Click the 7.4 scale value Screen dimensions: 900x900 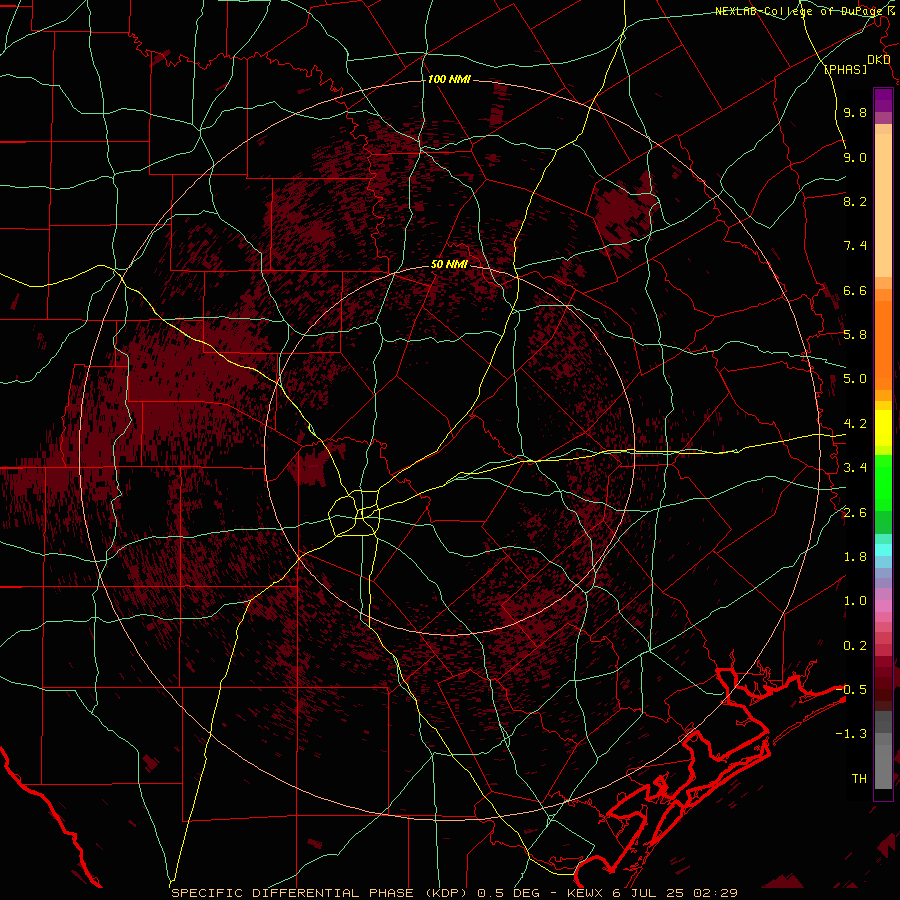855,246
